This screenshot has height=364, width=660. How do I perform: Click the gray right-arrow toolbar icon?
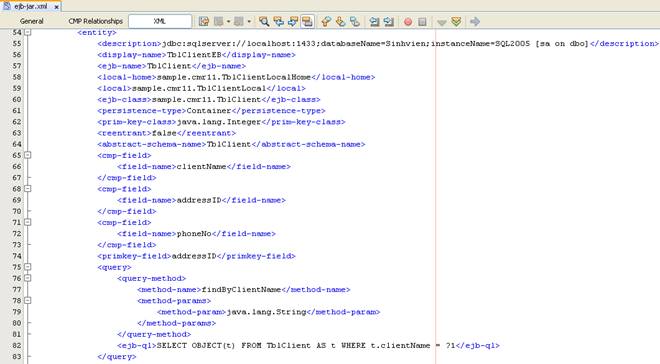click(x=475, y=21)
